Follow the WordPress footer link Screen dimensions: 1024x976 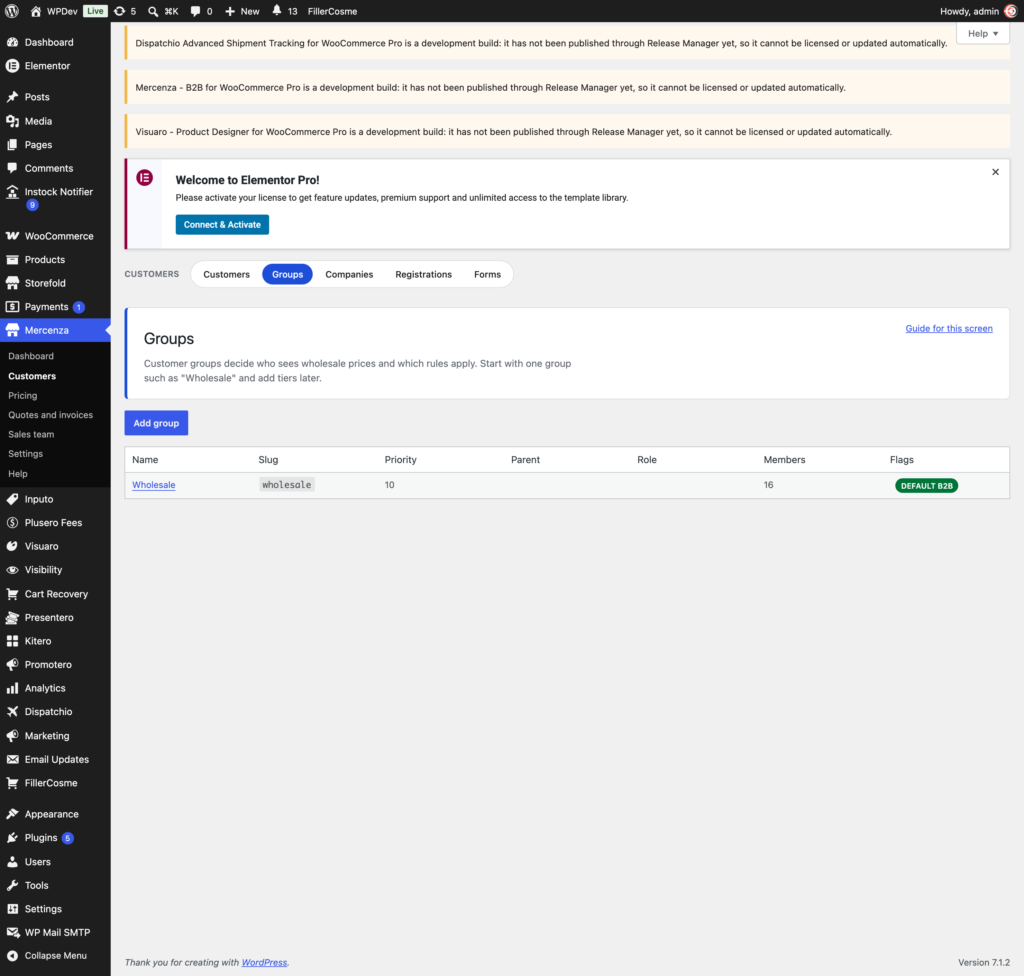click(264, 962)
